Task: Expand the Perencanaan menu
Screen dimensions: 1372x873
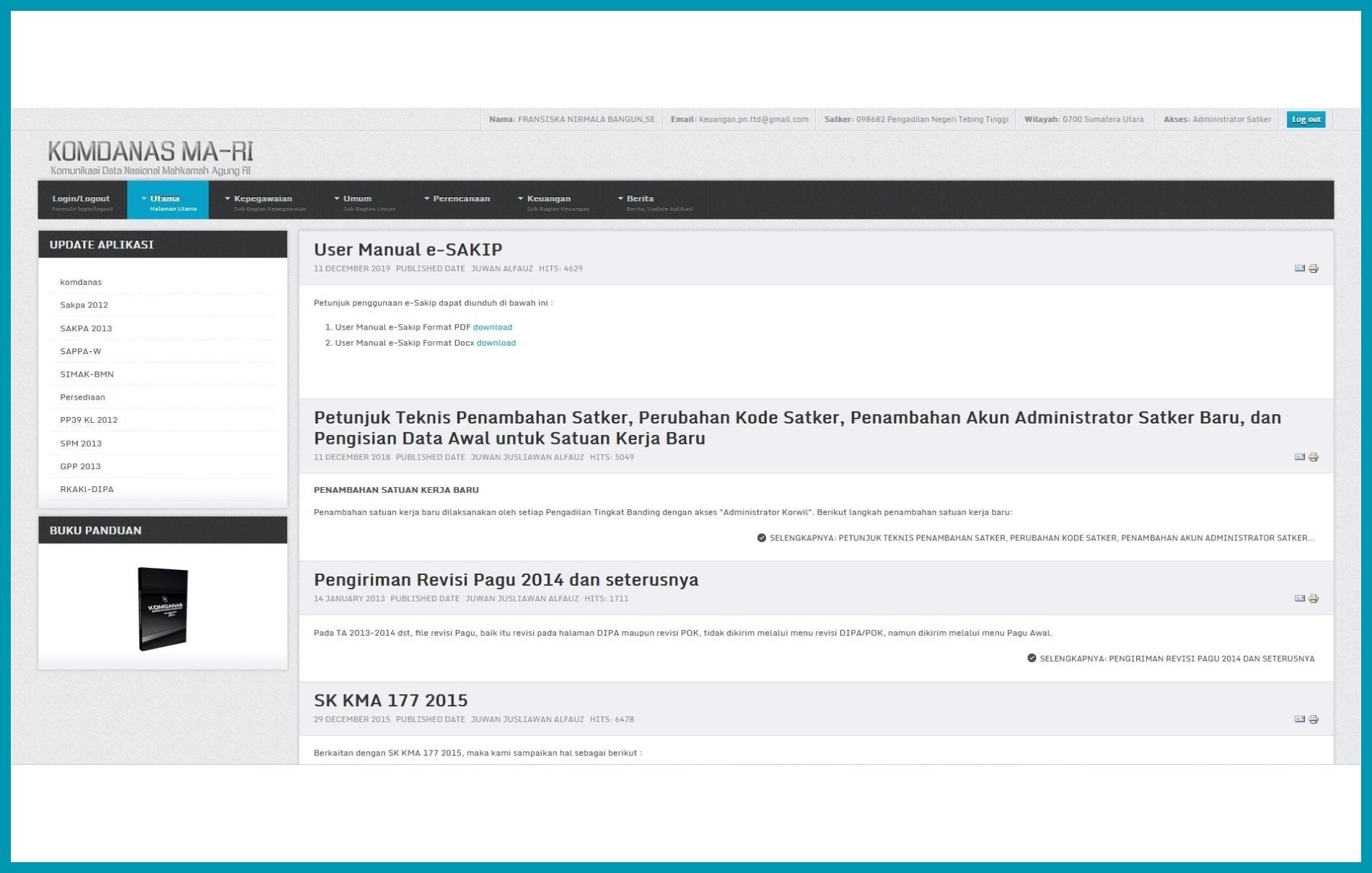Action: (x=460, y=199)
